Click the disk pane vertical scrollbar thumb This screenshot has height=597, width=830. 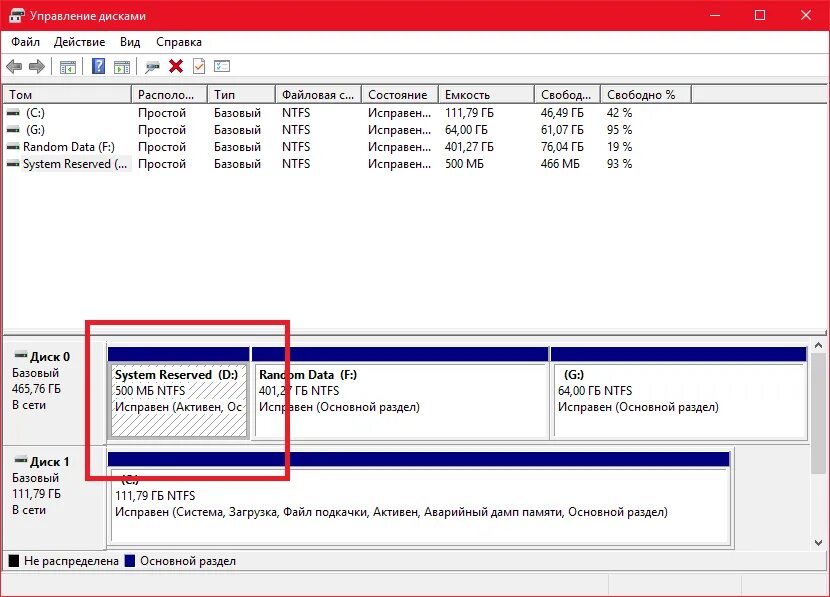click(818, 414)
